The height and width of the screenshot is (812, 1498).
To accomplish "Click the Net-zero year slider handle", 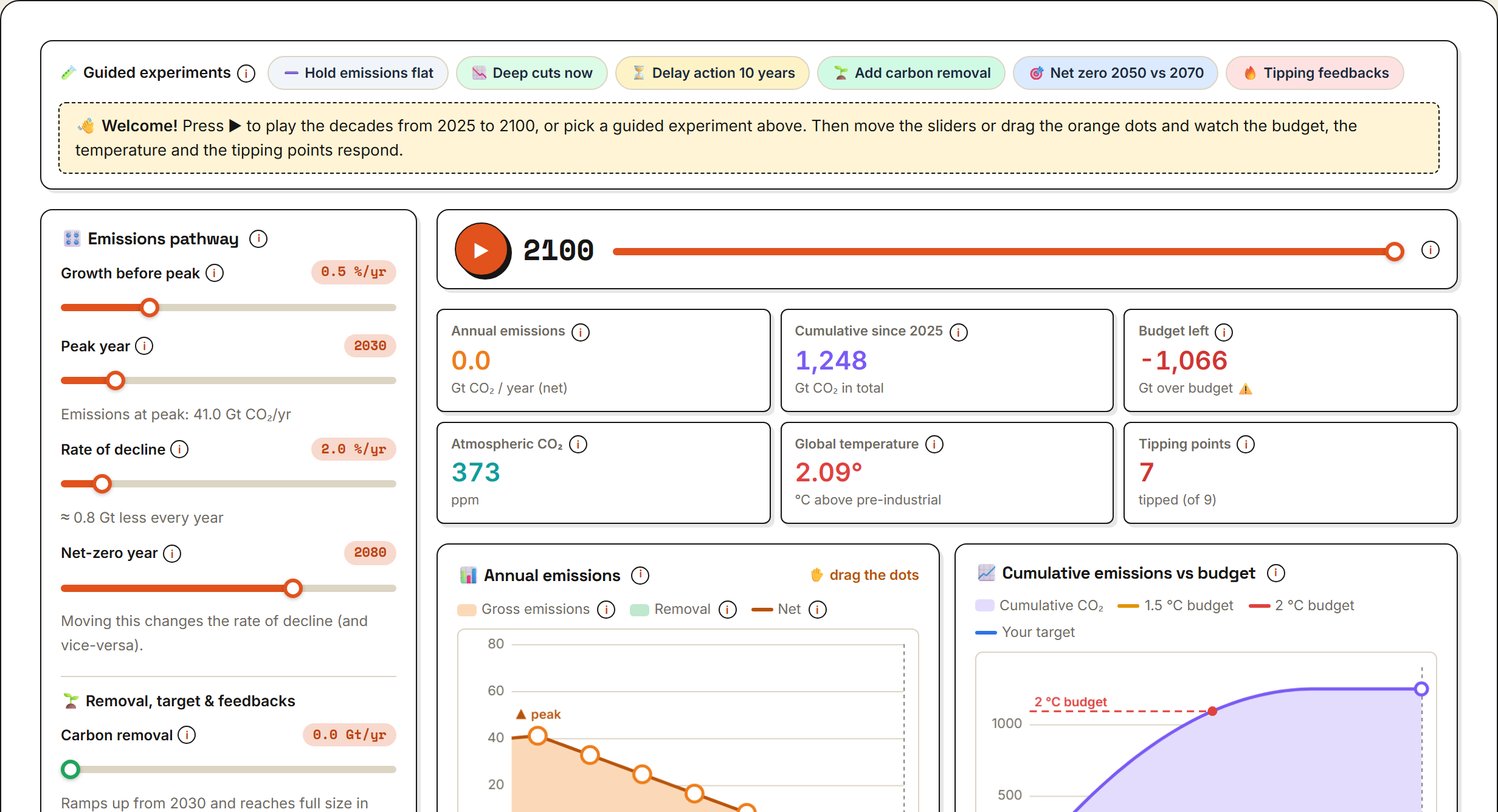I will 293,588.
